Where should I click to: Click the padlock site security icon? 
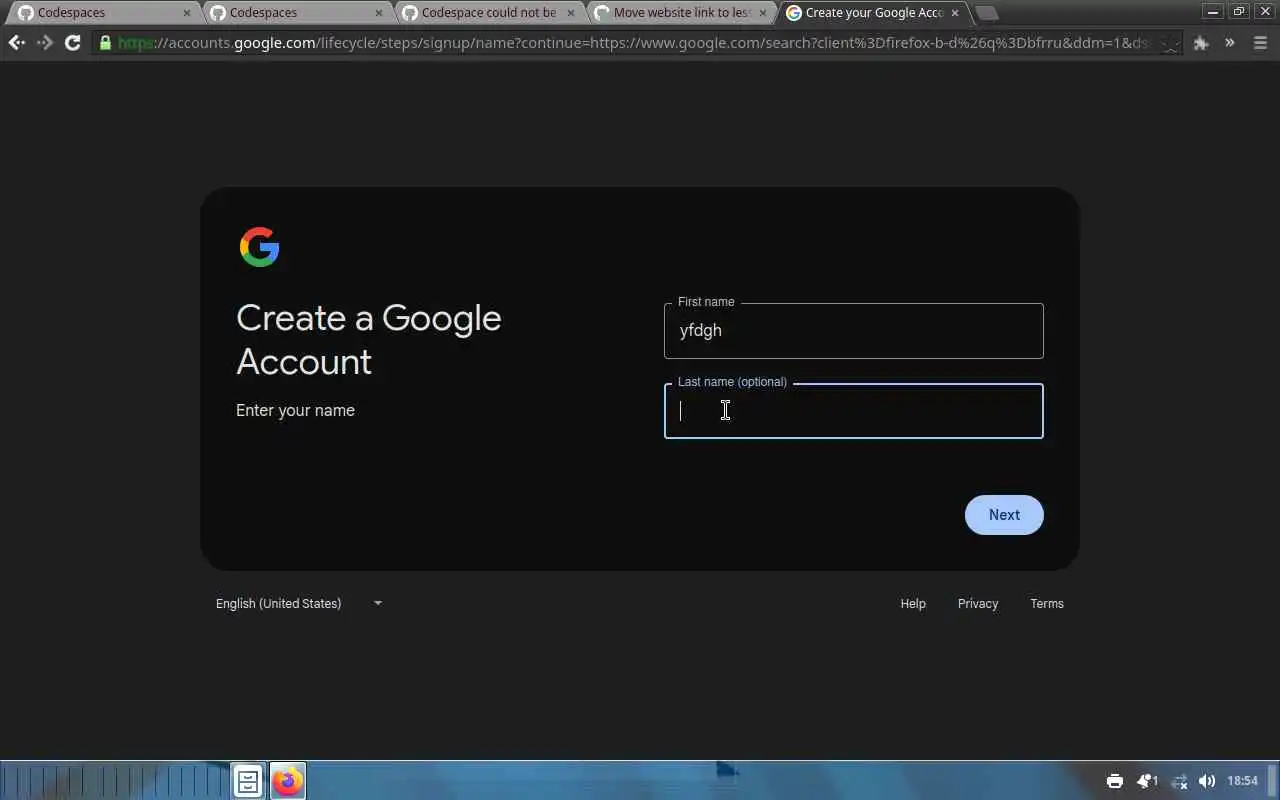(x=105, y=43)
